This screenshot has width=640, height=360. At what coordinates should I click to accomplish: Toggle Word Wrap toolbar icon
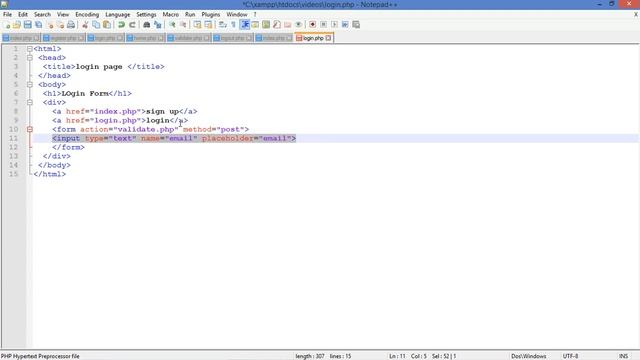pos(222,25)
